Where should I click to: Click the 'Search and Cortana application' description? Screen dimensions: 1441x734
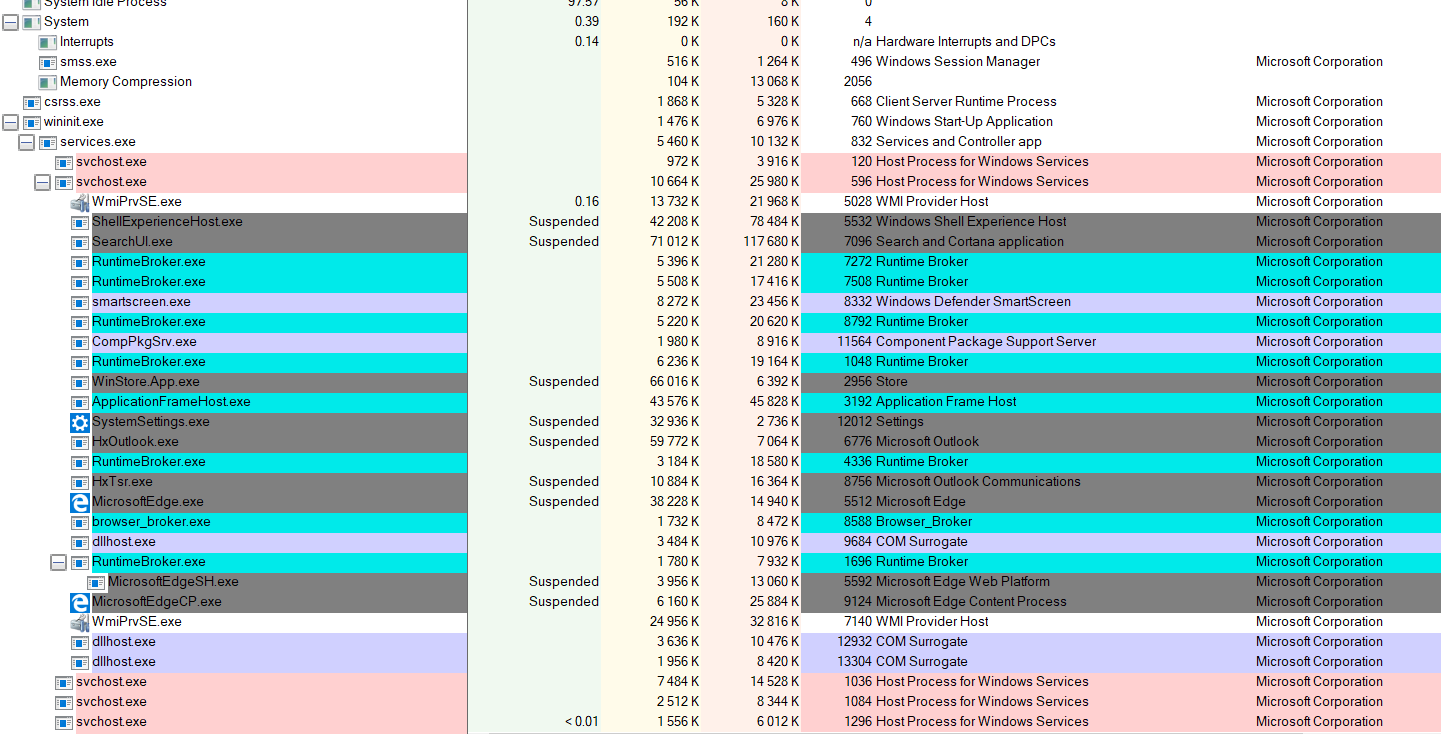[970, 242]
